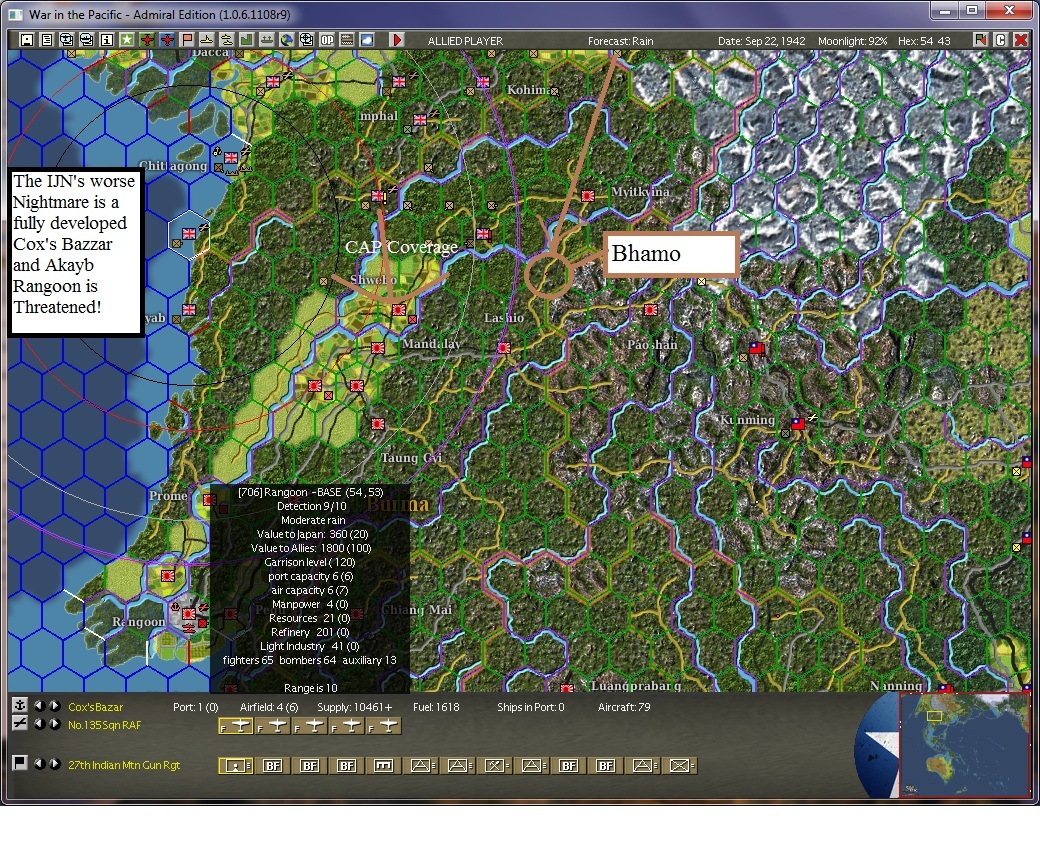
Task: Click the 'Aircraft: 79' readout
Action: (624, 707)
